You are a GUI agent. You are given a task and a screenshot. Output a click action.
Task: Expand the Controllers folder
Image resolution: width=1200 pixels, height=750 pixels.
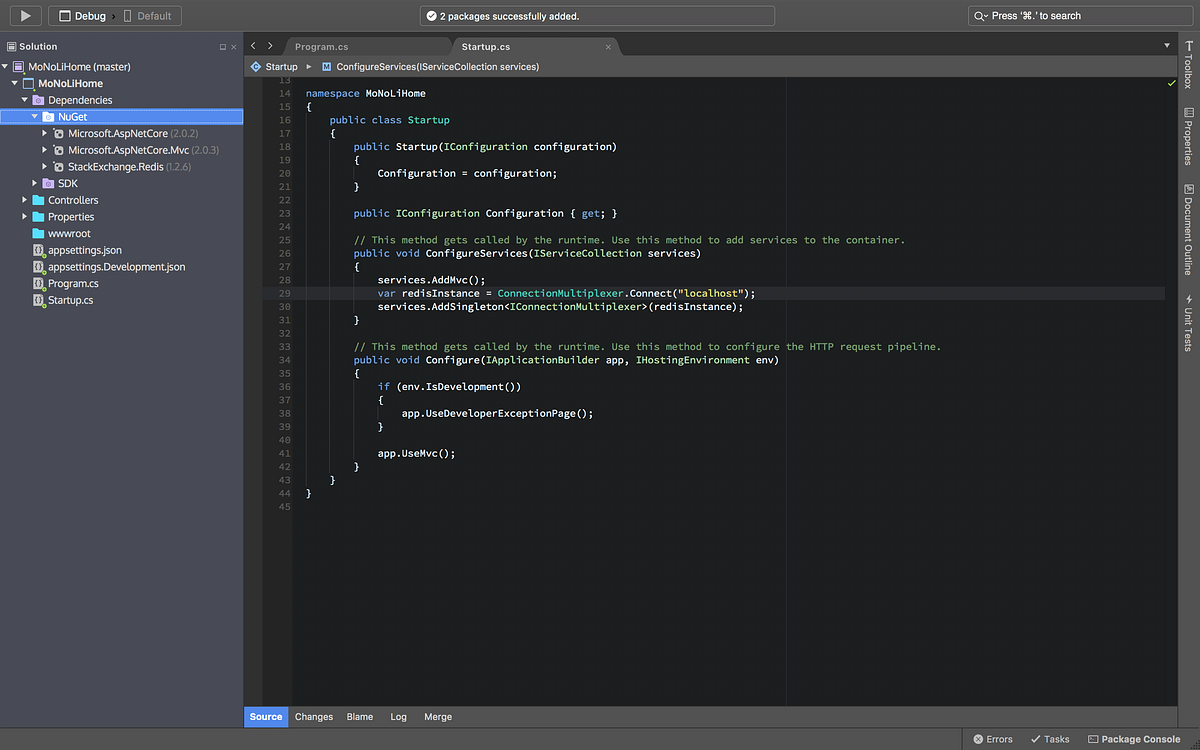24,200
